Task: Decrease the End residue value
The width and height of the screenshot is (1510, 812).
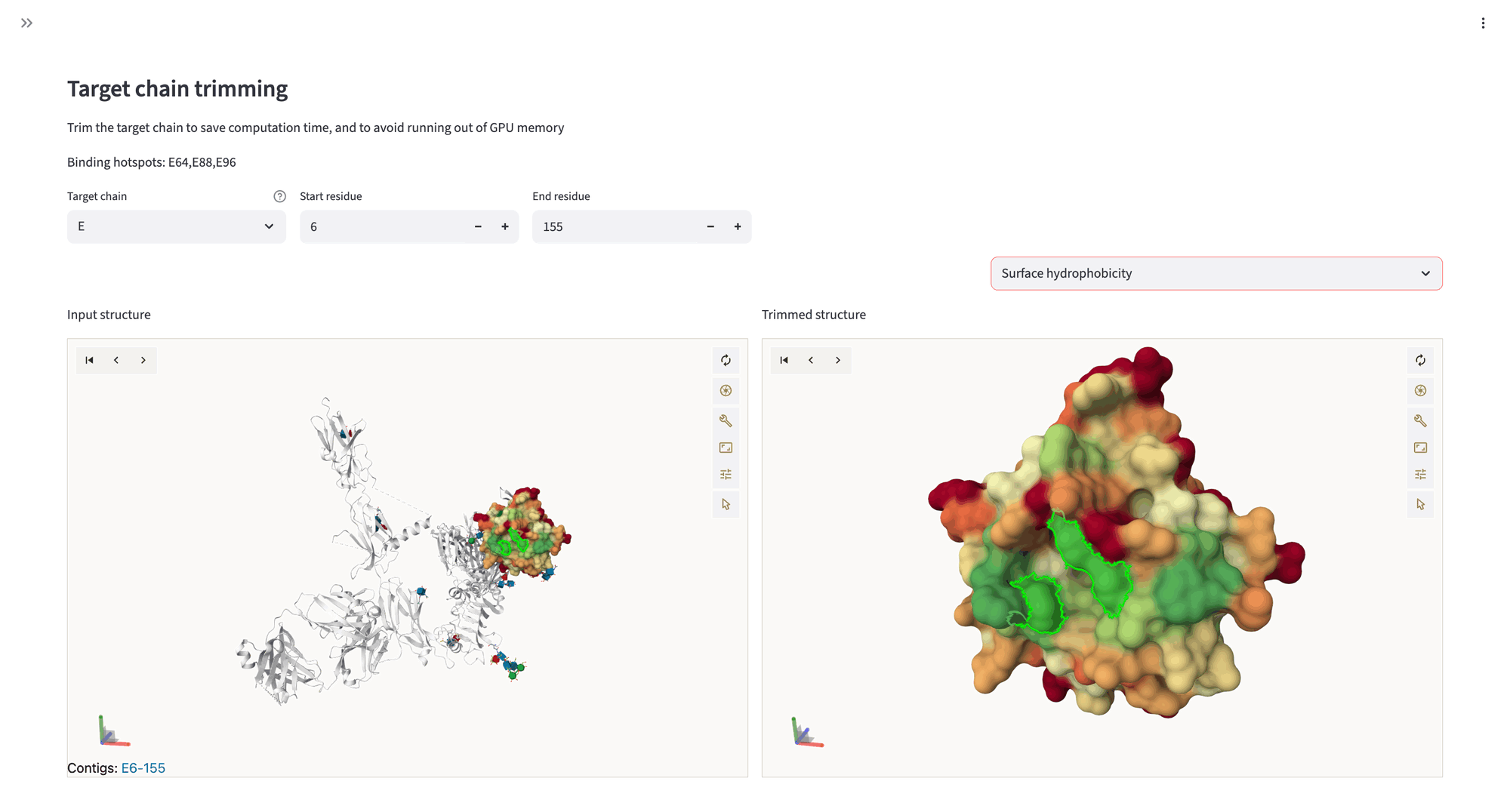Action: (x=710, y=226)
